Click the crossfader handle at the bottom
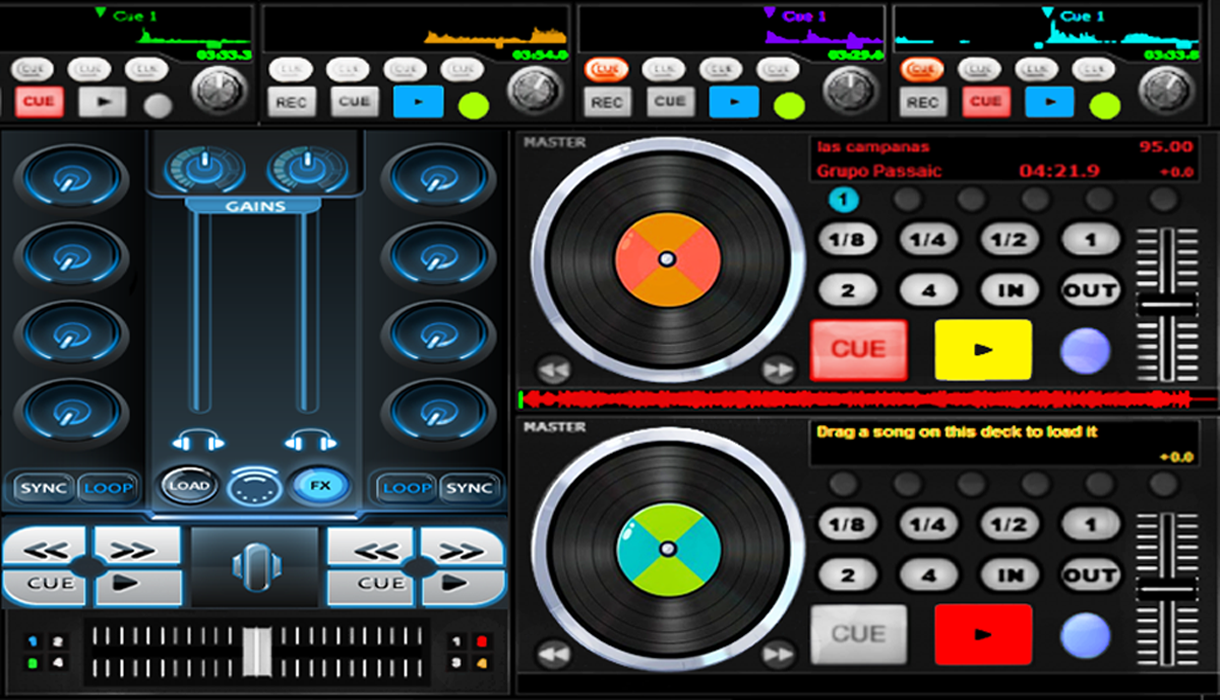 (x=256, y=650)
